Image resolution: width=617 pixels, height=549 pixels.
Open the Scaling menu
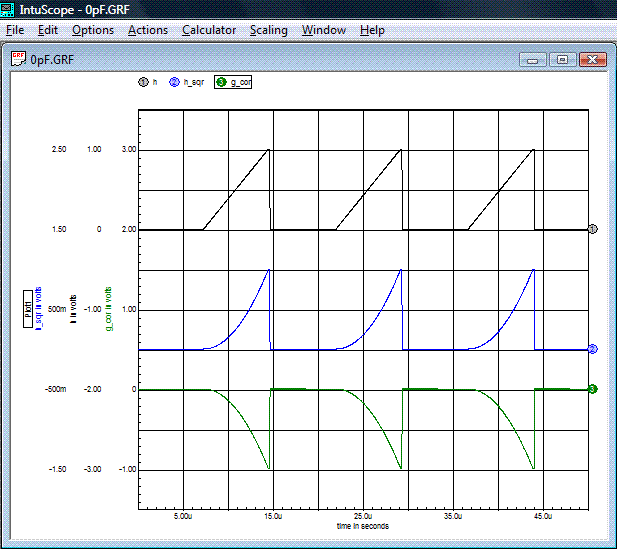tap(269, 30)
